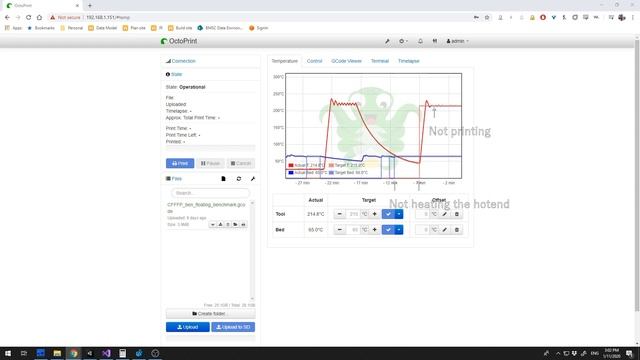Open the GCode Viewer tab

(346, 61)
